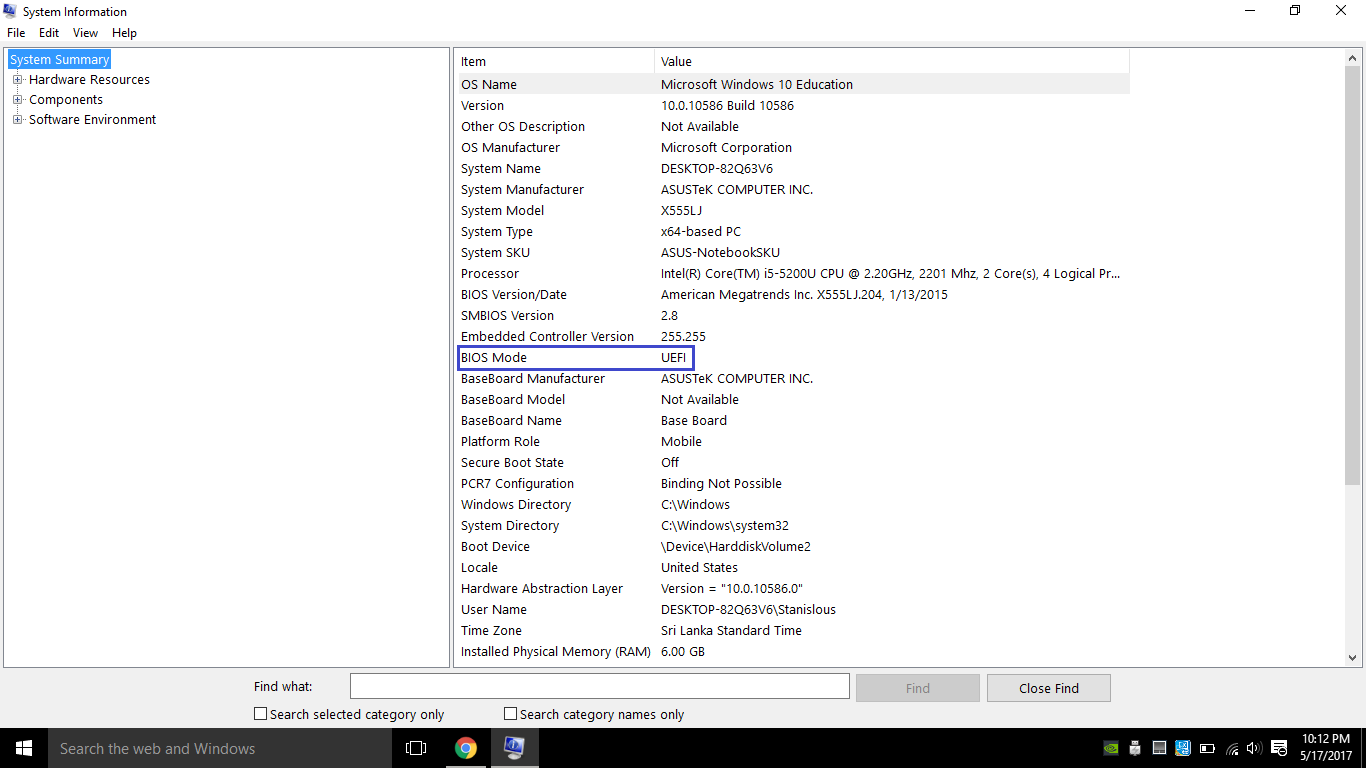The height and width of the screenshot is (768, 1366).
Task: Click the Find button
Action: tap(917, 688)
